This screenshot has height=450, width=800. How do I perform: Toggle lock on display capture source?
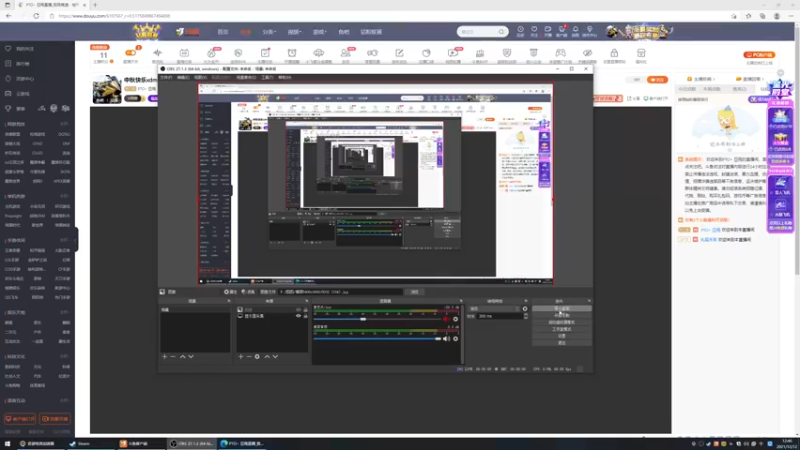pyautogui.click(x=306, y=316)
